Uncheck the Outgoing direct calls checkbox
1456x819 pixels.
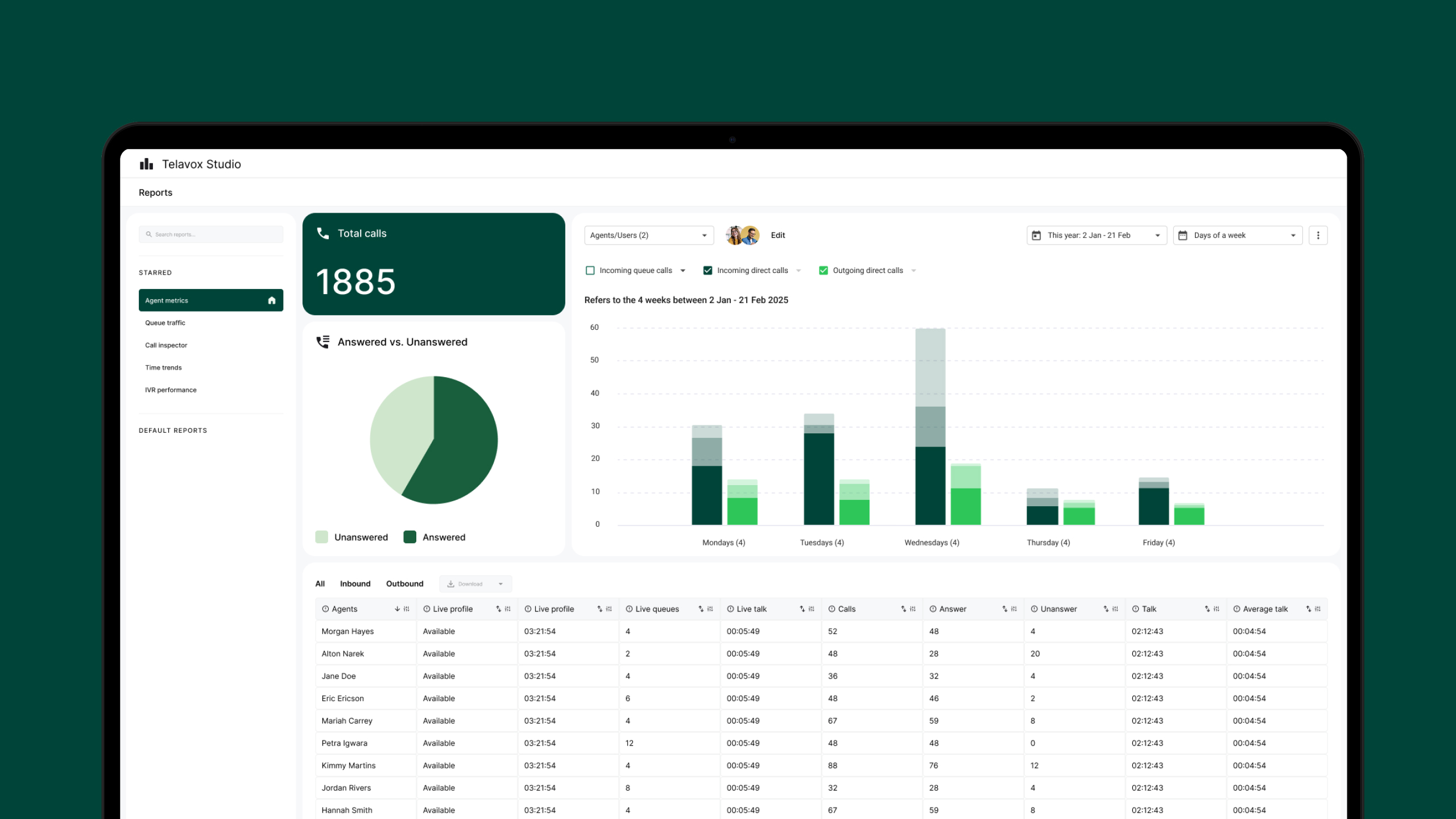click(x=823, y=271)
